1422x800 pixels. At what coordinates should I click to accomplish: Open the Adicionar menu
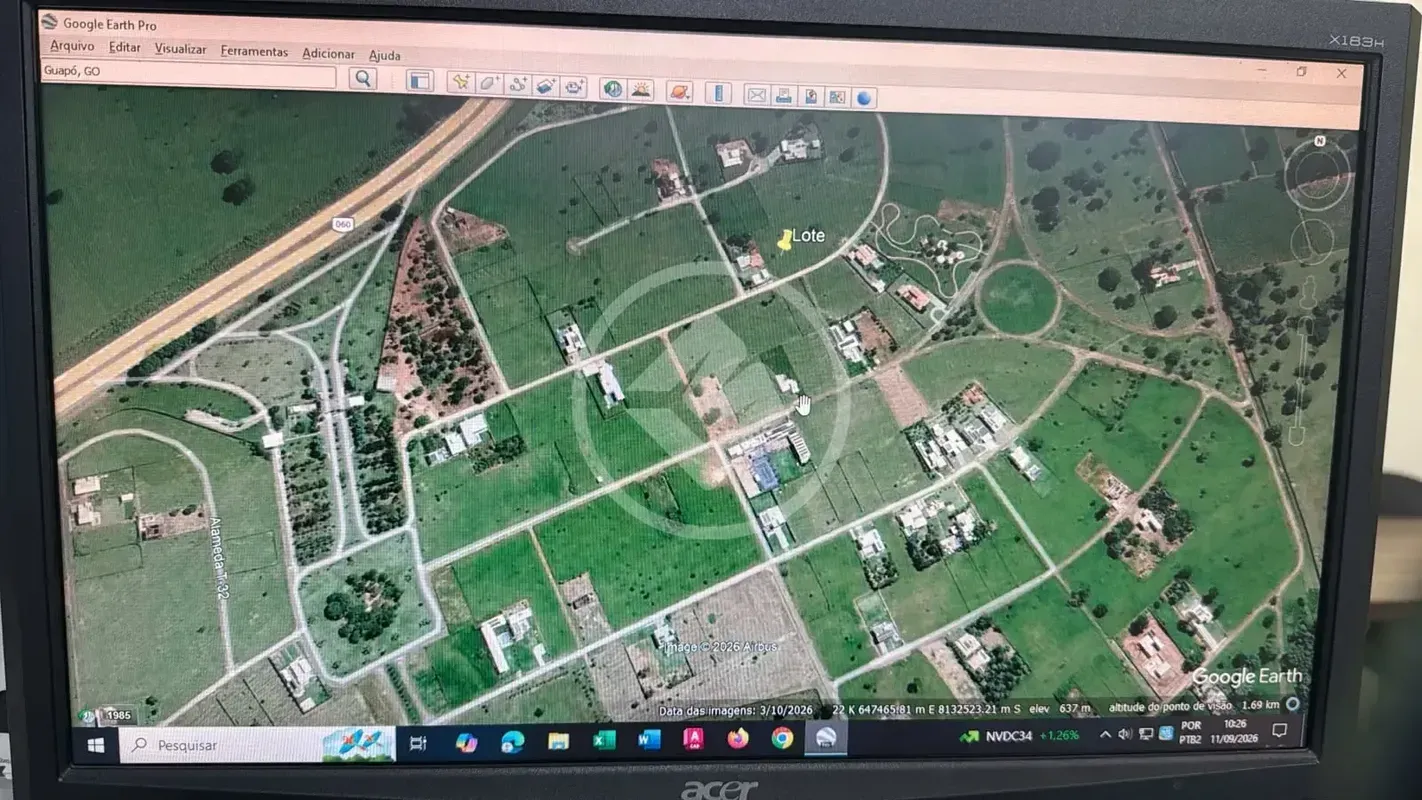329,54
